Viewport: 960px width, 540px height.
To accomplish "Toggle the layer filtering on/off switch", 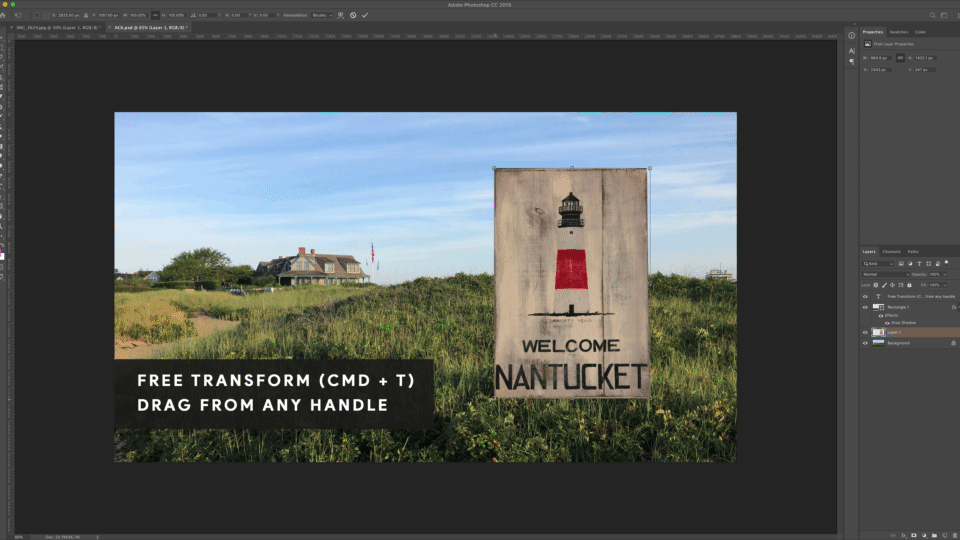I will pyautogui.click(x=947, y=263).
